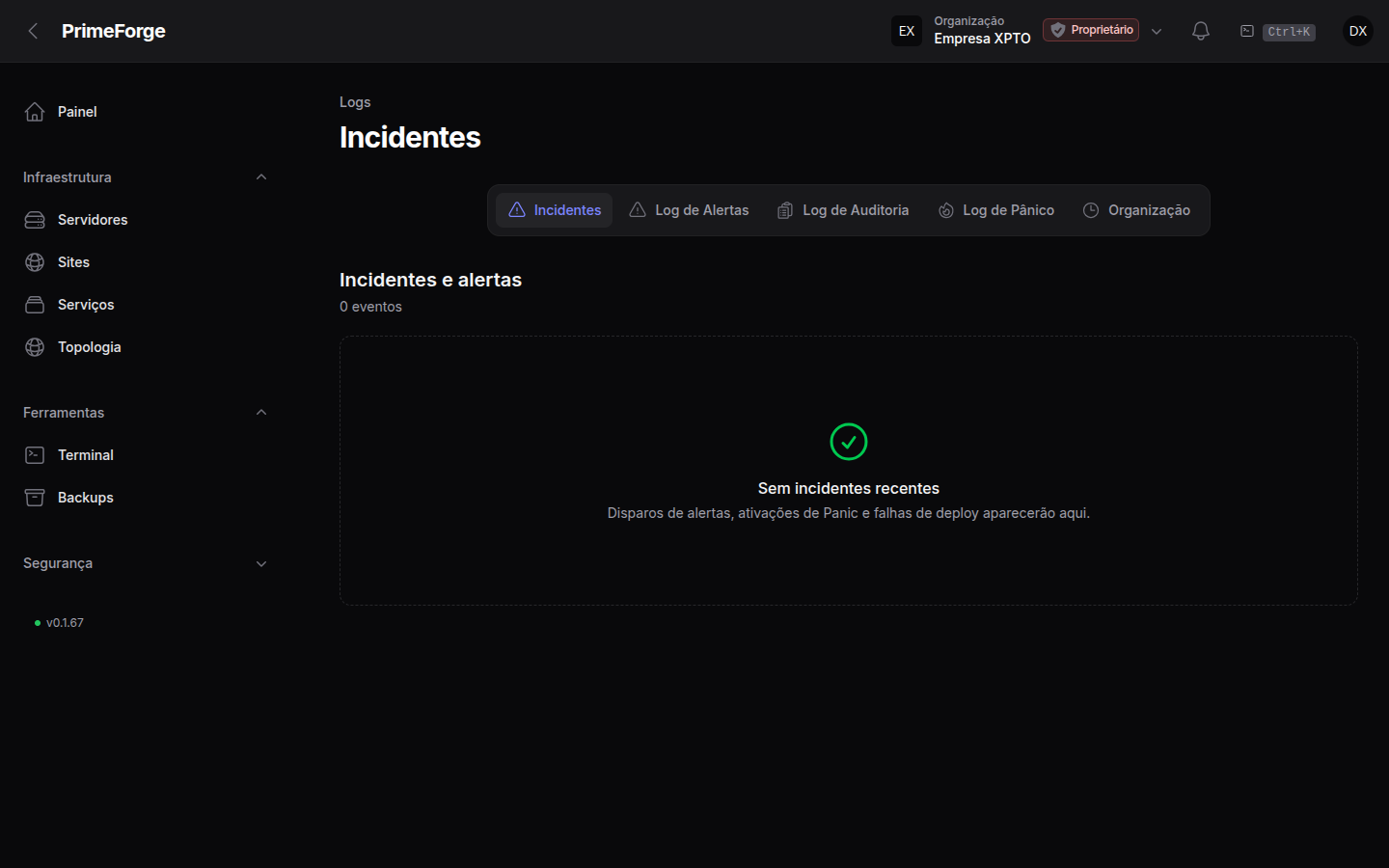The image size is (1389, 868).
Task: Expand the Segurança section
Action: coord(261,563)
